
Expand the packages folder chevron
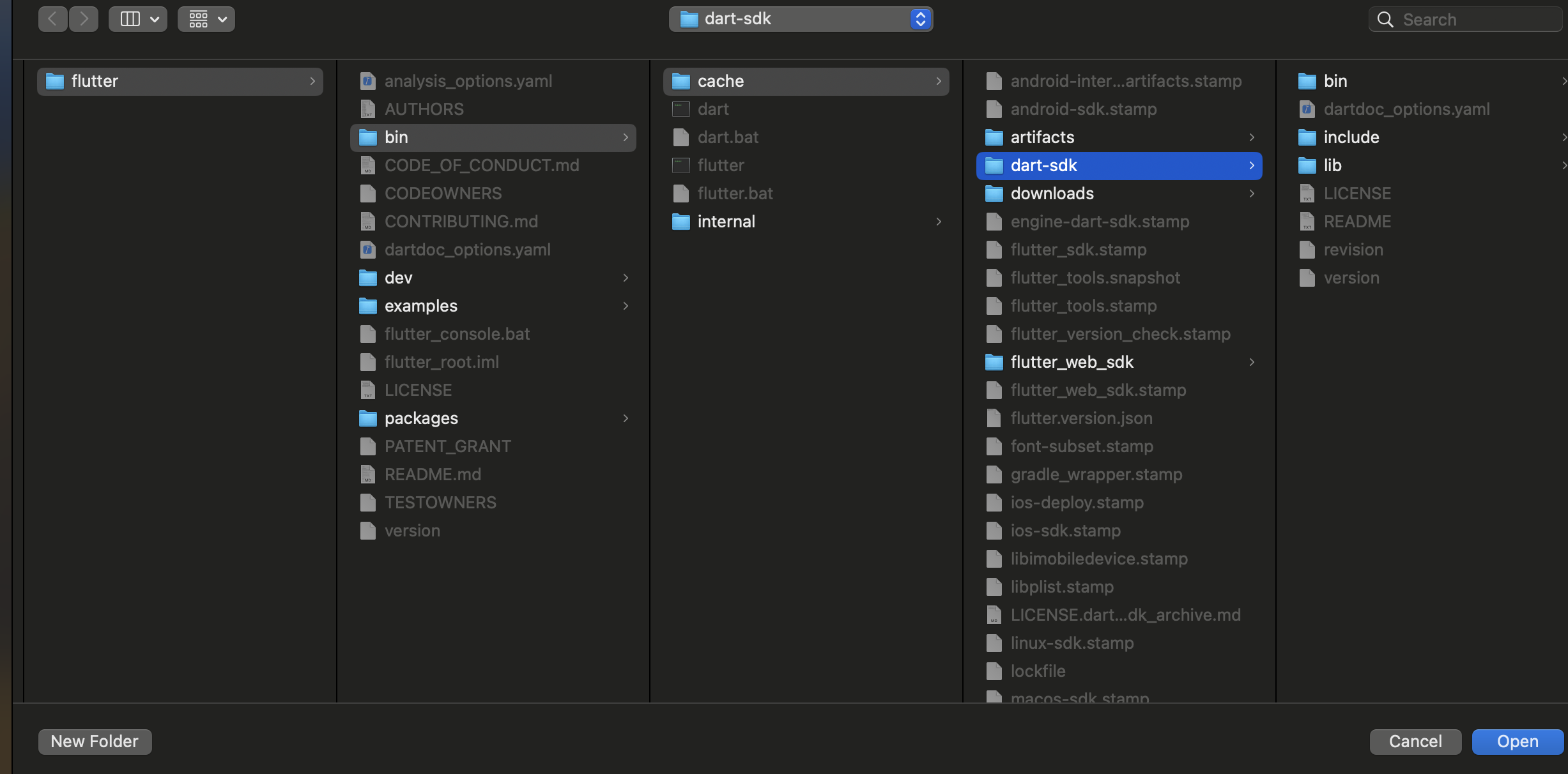pyautogui.click(x=625, y=418)
